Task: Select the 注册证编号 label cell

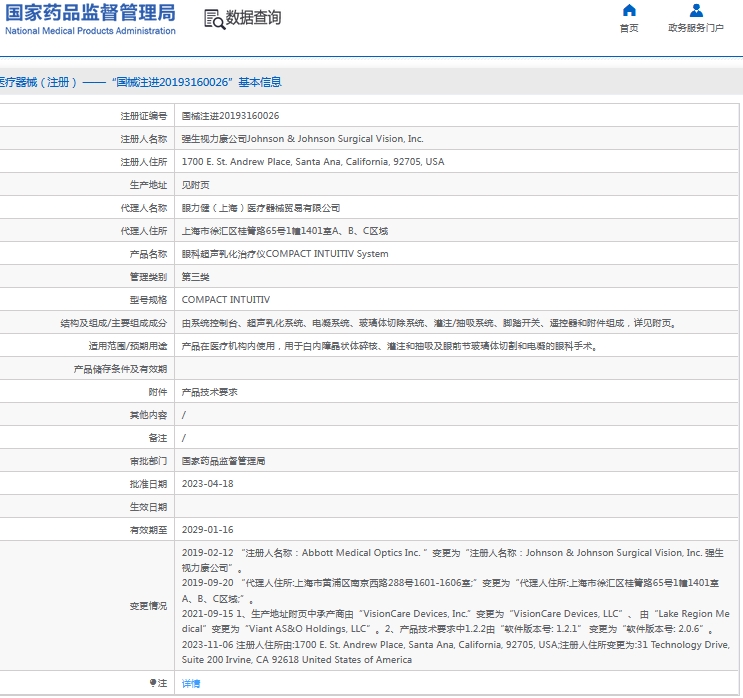Action: pos(144,116)
